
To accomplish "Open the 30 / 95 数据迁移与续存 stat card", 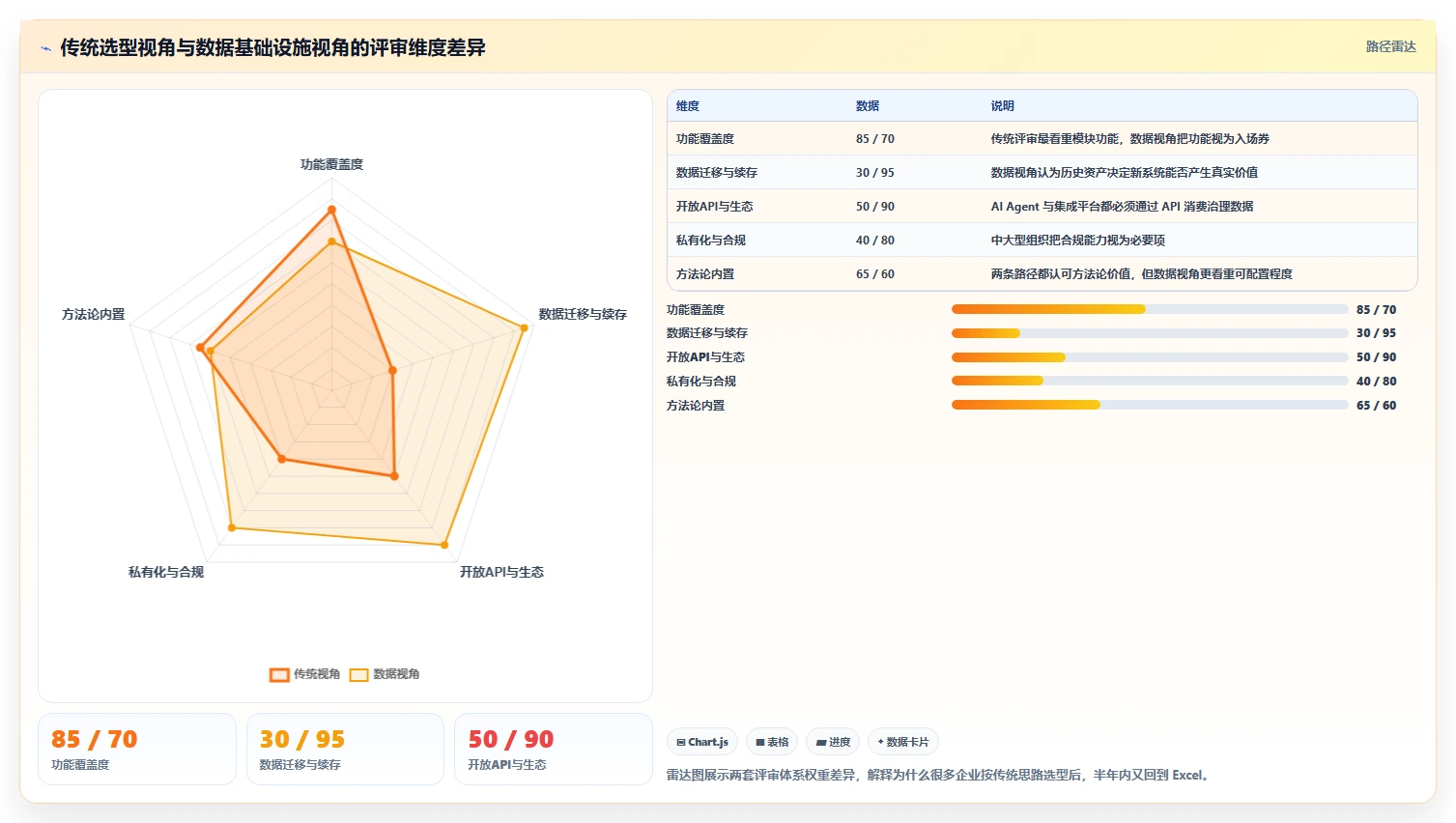I will tap(345, 750).
